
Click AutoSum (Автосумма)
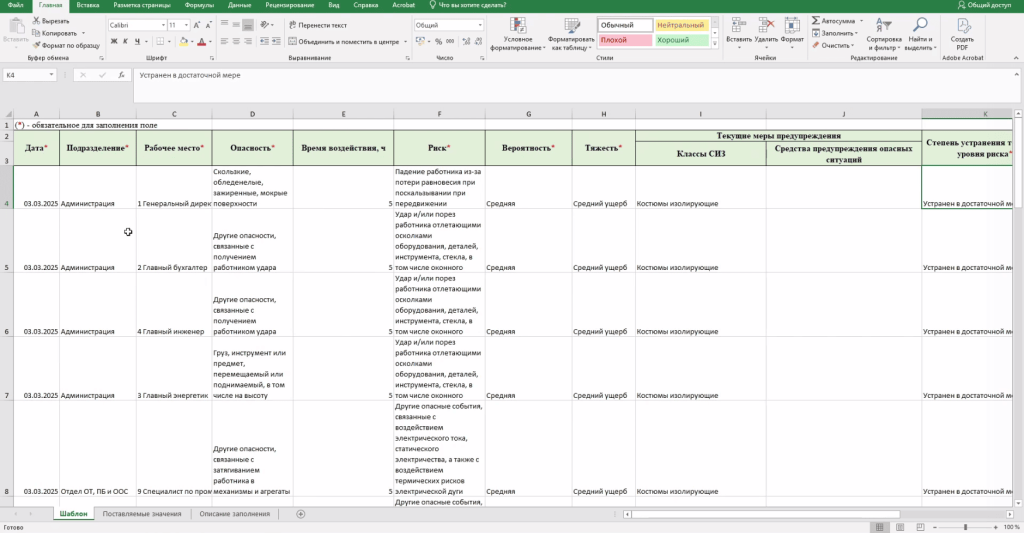[833, 21]
